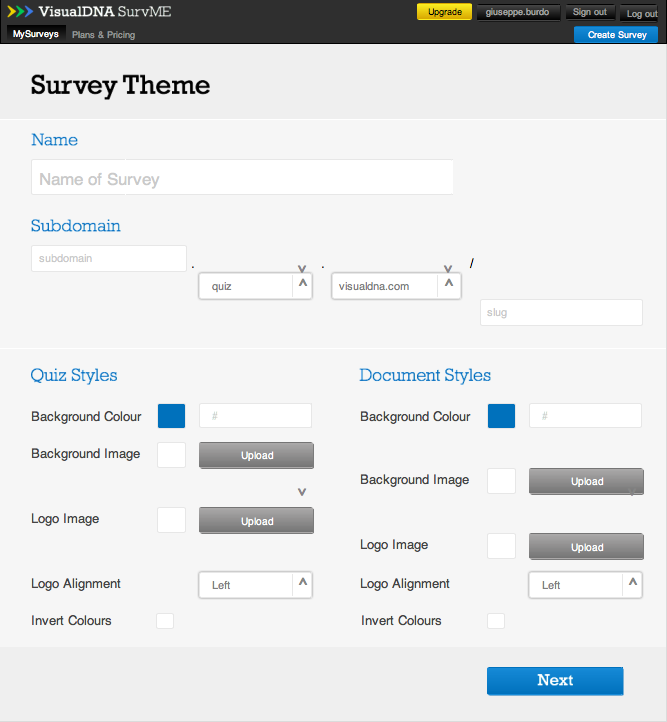The width and height of the screenshot is (667, 722).
Task: Upload a Quiz Styles background image
Action: click(x=257, y=455)
